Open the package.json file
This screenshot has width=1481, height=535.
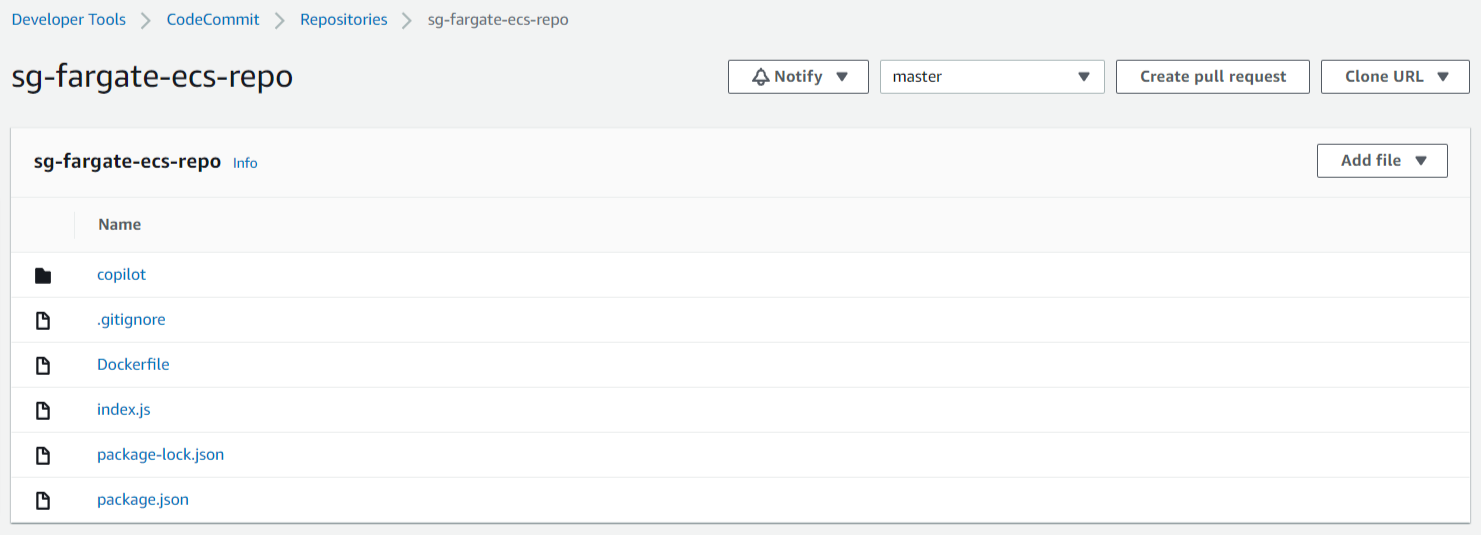point(143,500)
